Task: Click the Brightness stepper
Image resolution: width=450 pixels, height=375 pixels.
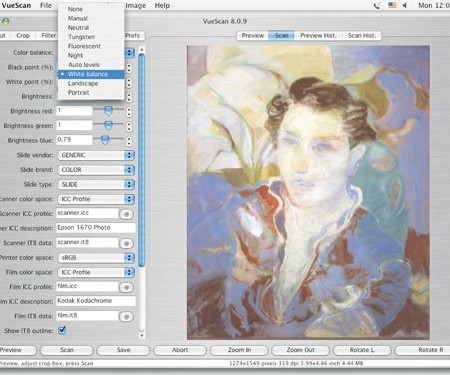Action: coord(129,97)
